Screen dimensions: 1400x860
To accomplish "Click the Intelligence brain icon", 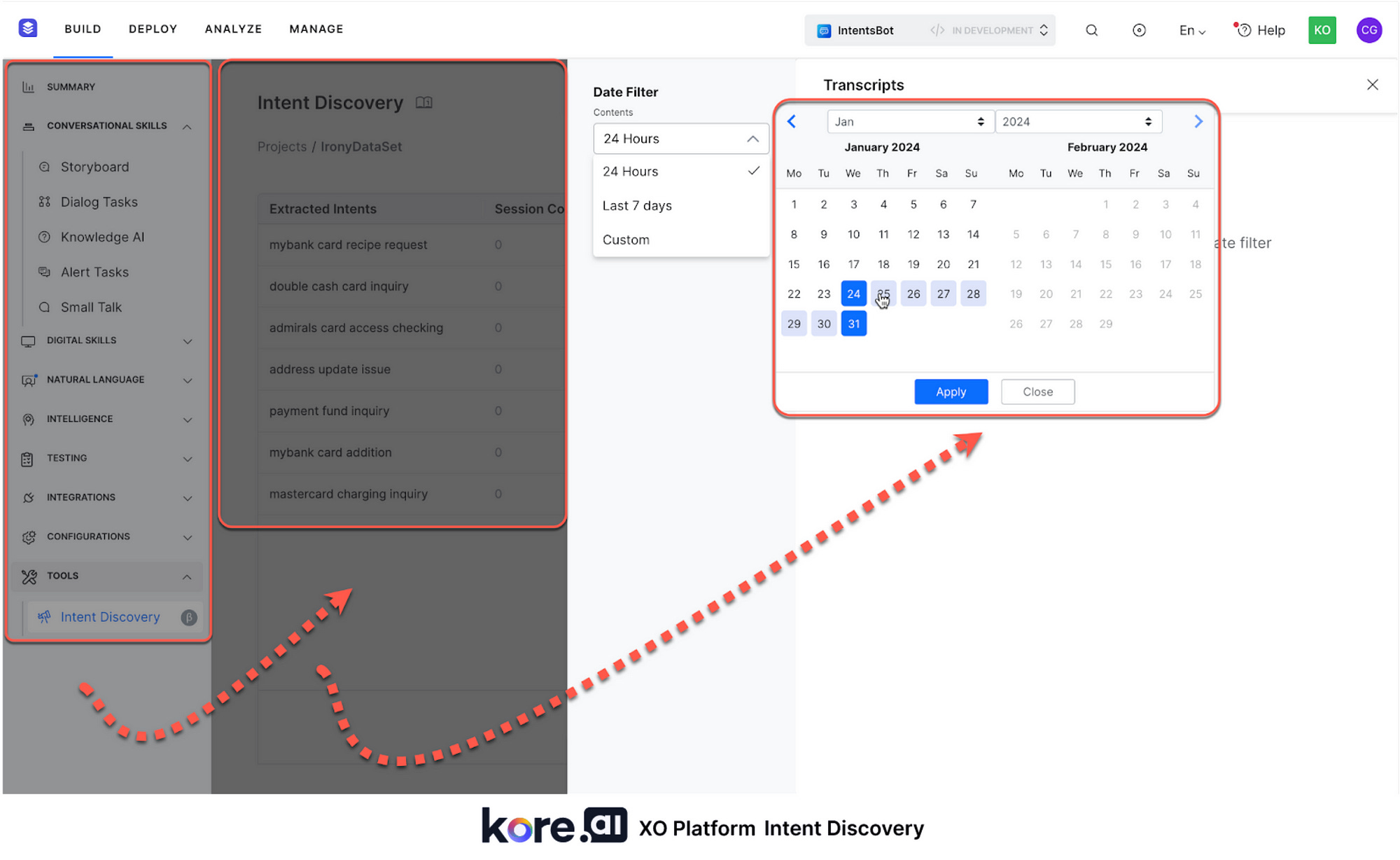I will click(29, 419).
